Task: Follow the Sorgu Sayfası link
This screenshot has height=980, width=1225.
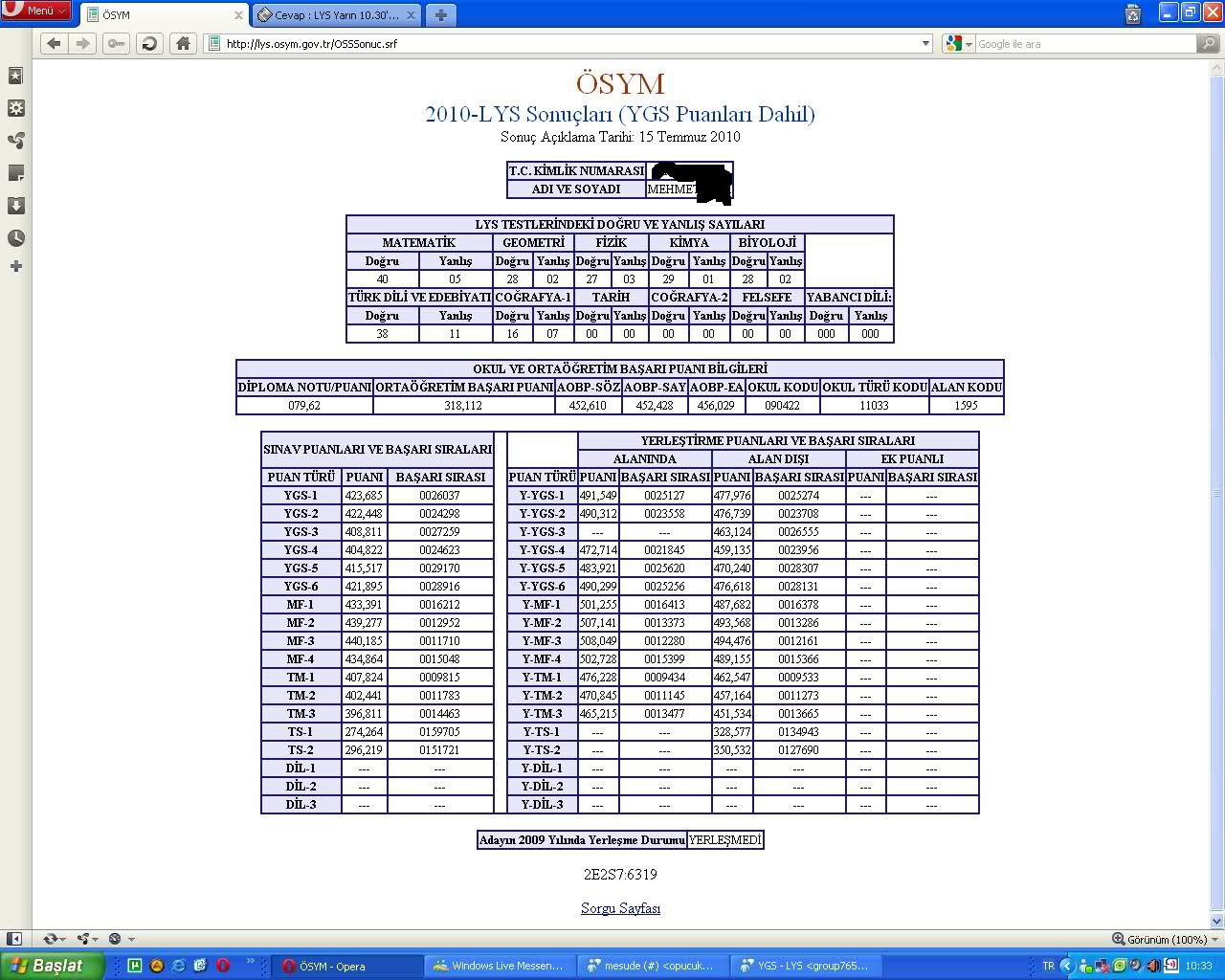Action: (620, 908)
